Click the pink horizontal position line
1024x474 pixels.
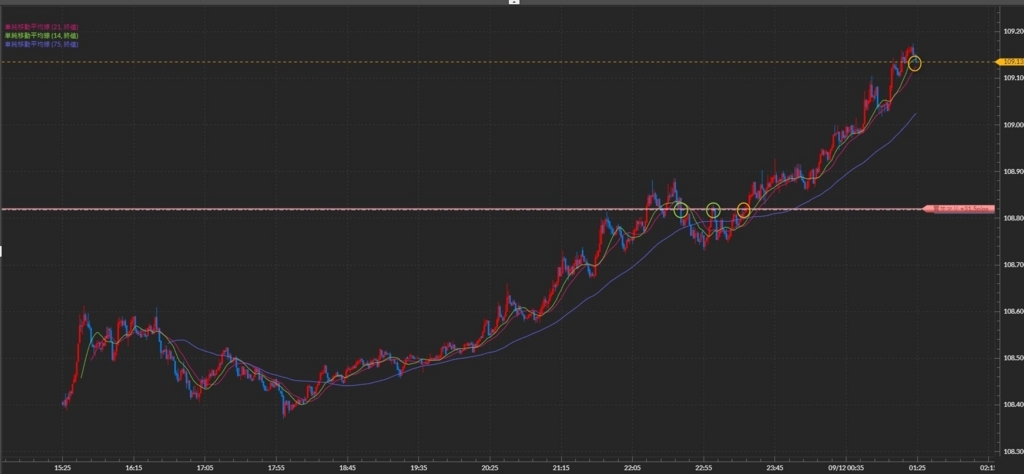click(x=460, y=210)
